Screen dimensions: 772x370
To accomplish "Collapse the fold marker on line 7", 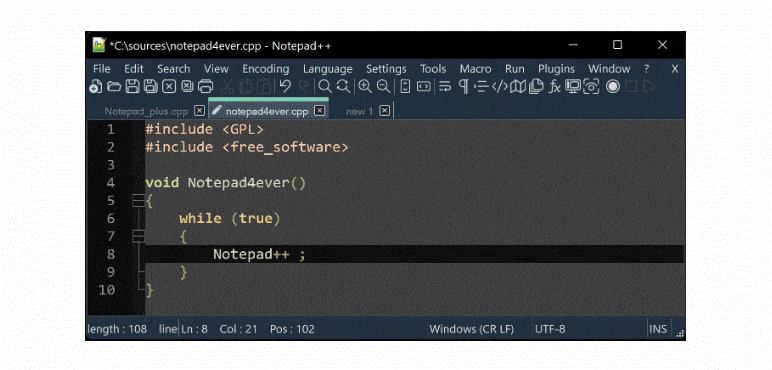I will pos(138,236).
